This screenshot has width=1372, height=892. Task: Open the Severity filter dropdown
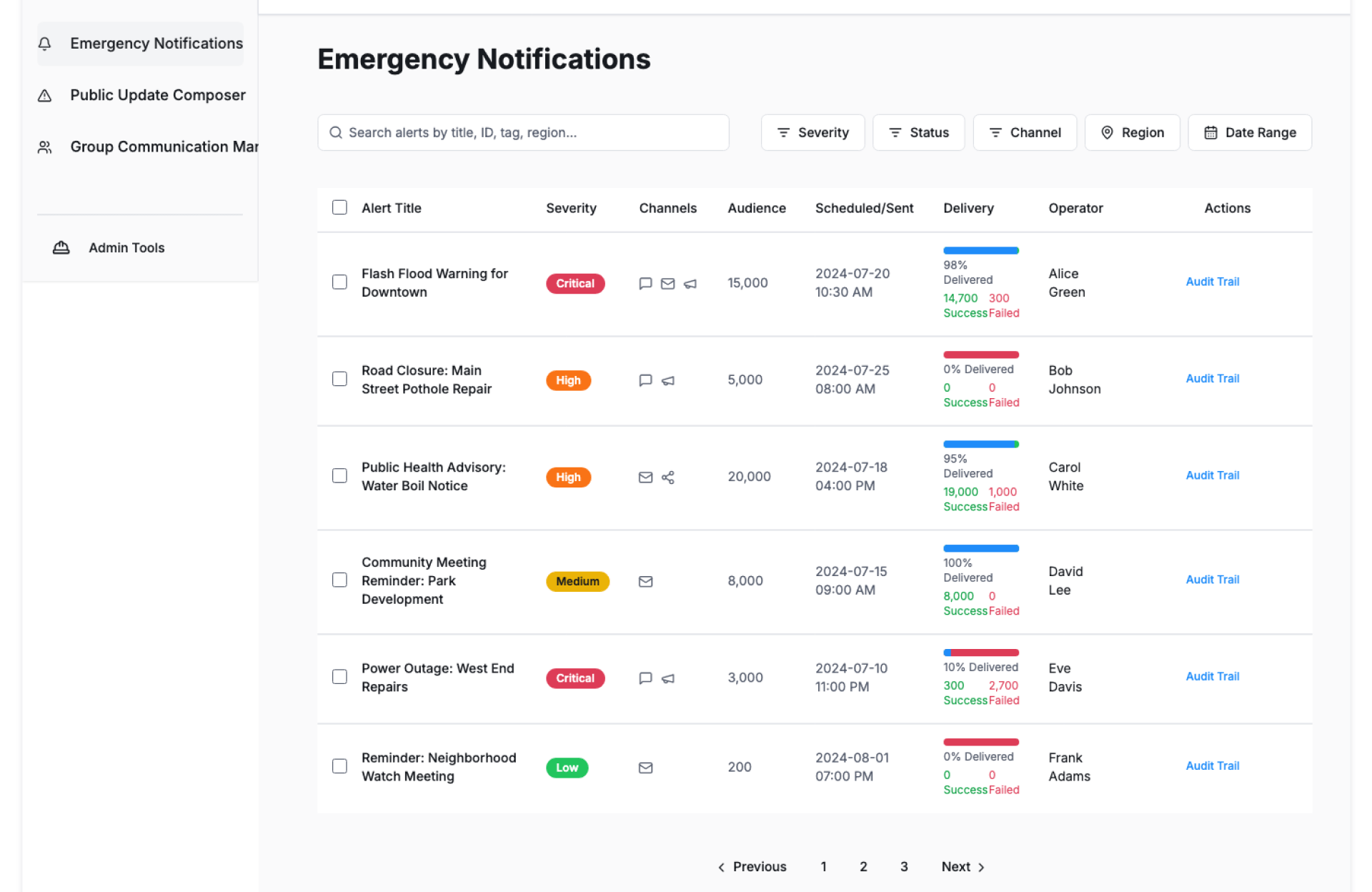click(812, 132)
